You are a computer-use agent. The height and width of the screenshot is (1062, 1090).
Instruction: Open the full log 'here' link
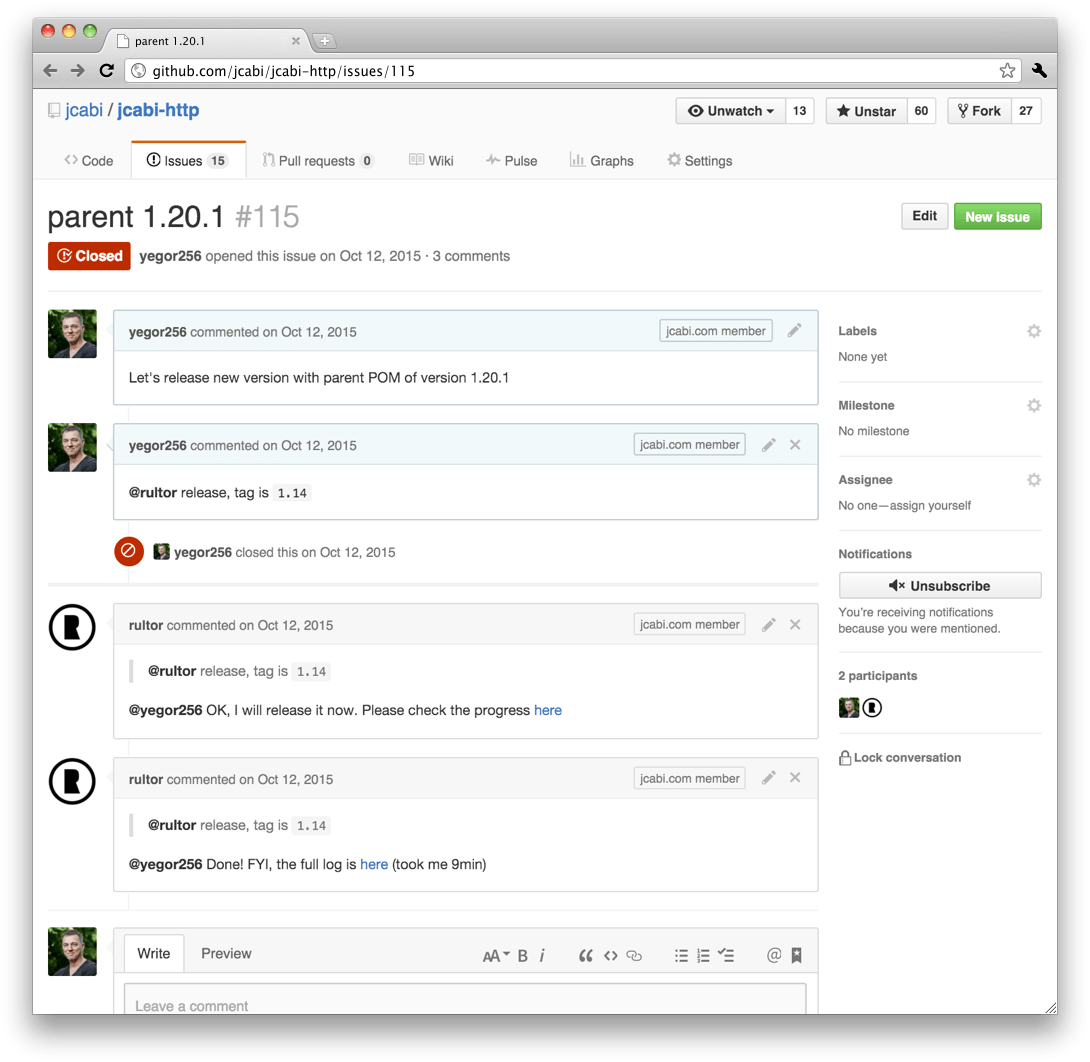tap(374, 865)
